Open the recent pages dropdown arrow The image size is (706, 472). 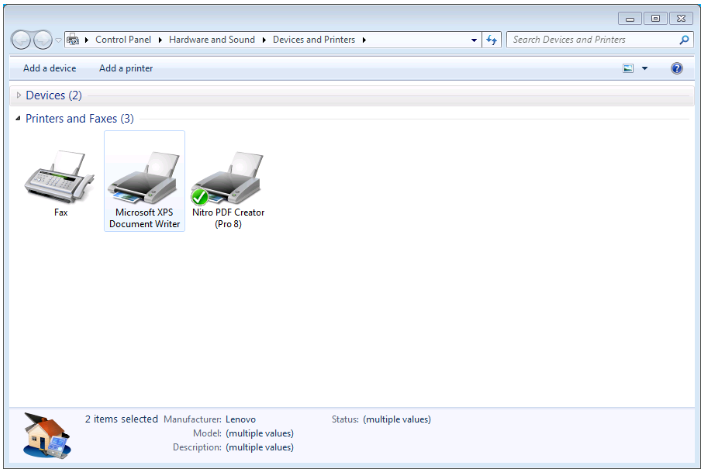pos(58,41)
